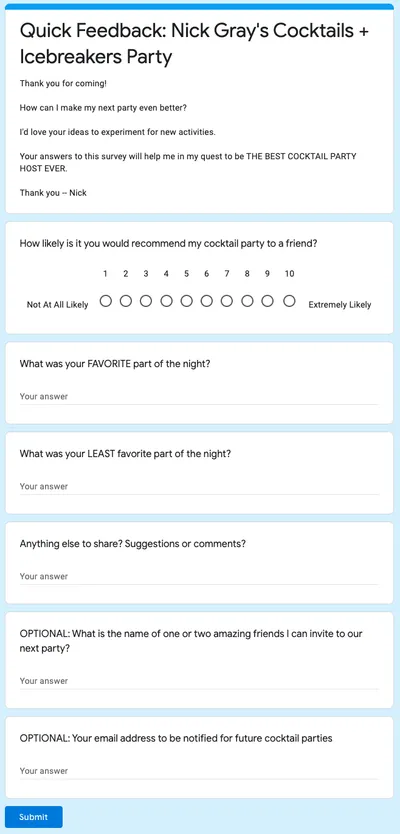This screenshot has width=400, height=834.
Task: Click the form title heading
Action: [194, 44]
